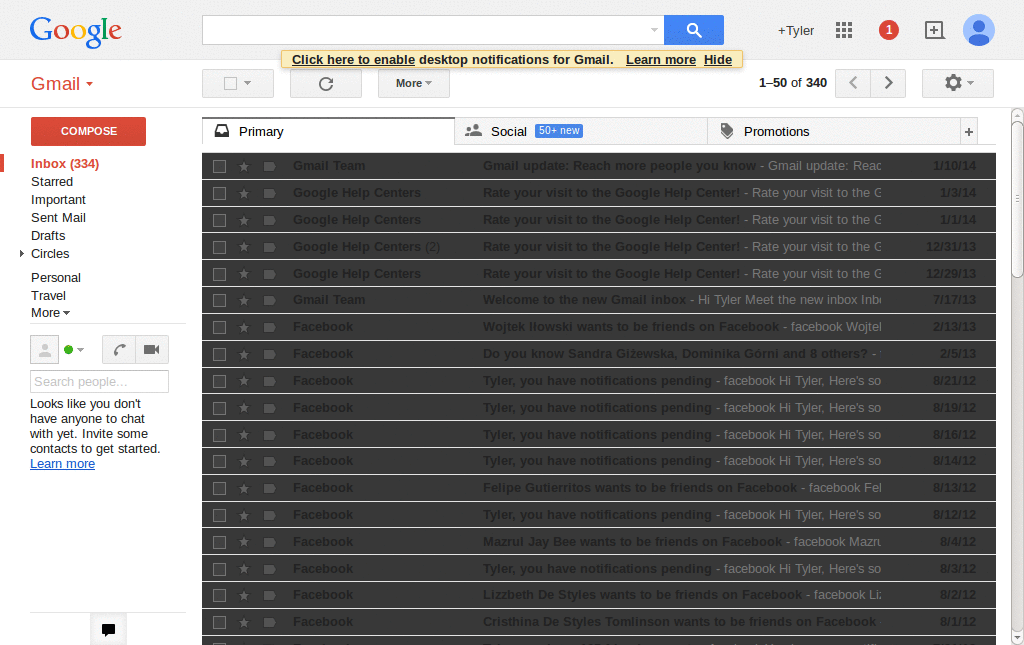Open the chat Learn more link
The image size is (1024, 645).
click(x=62, y=464)
